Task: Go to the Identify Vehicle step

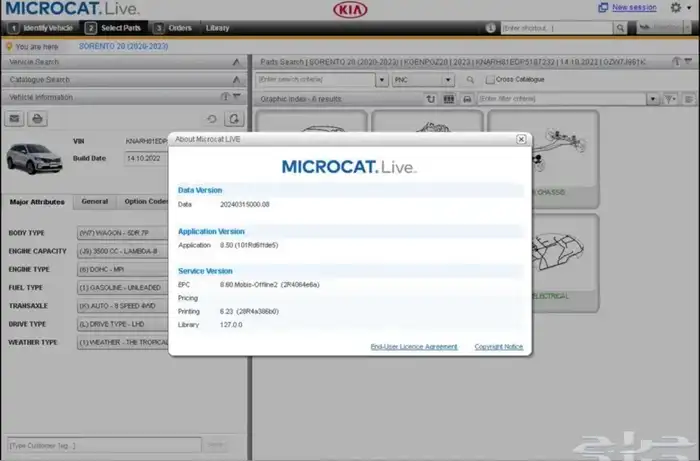Action: pyautogui.click(x=41, y=28)
